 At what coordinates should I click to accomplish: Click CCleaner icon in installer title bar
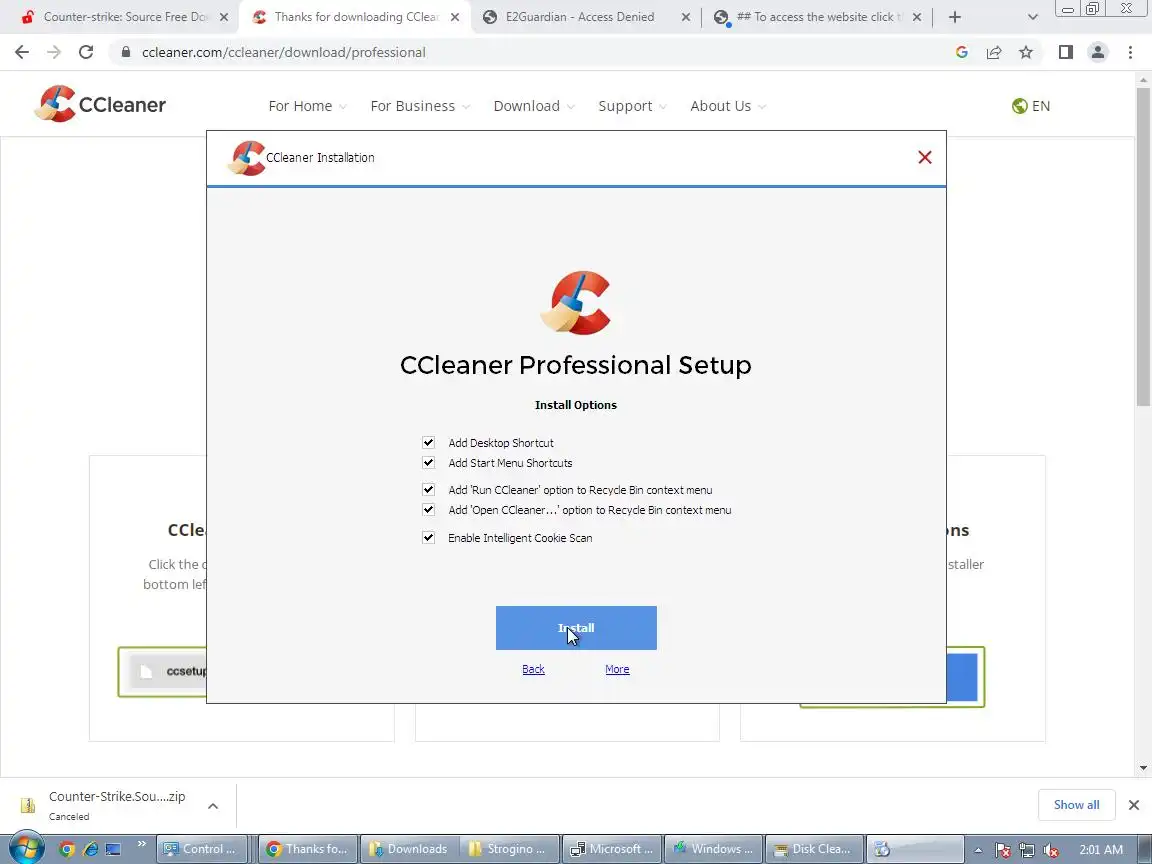click(x=247, y=158)
